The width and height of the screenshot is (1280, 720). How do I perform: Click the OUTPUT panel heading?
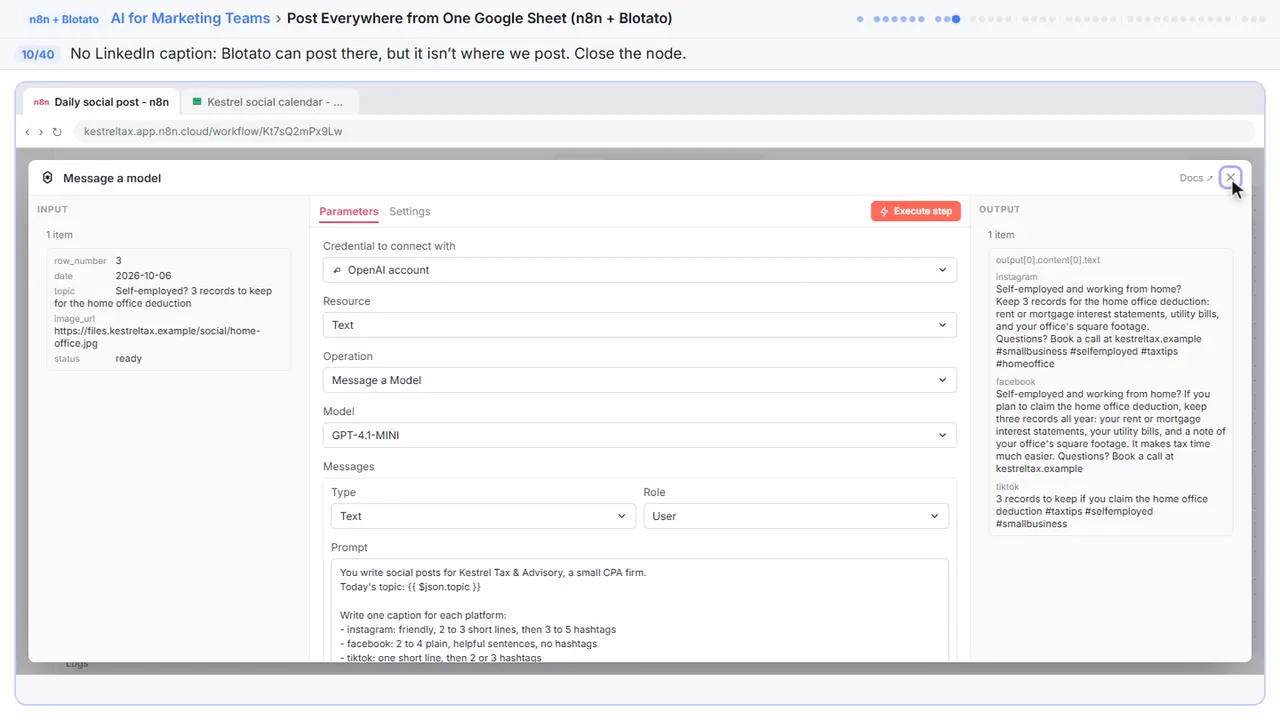point(1000,210)
